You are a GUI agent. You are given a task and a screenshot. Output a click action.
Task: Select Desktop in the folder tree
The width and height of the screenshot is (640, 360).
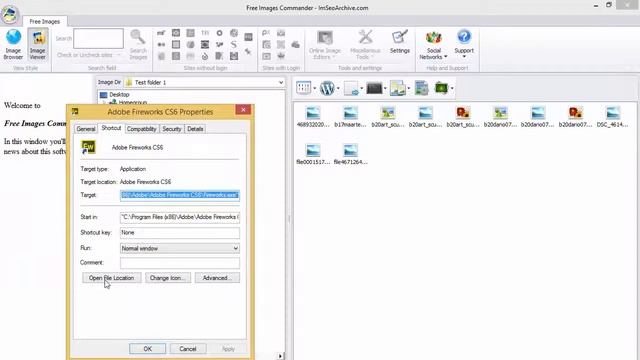coord(119,95)
